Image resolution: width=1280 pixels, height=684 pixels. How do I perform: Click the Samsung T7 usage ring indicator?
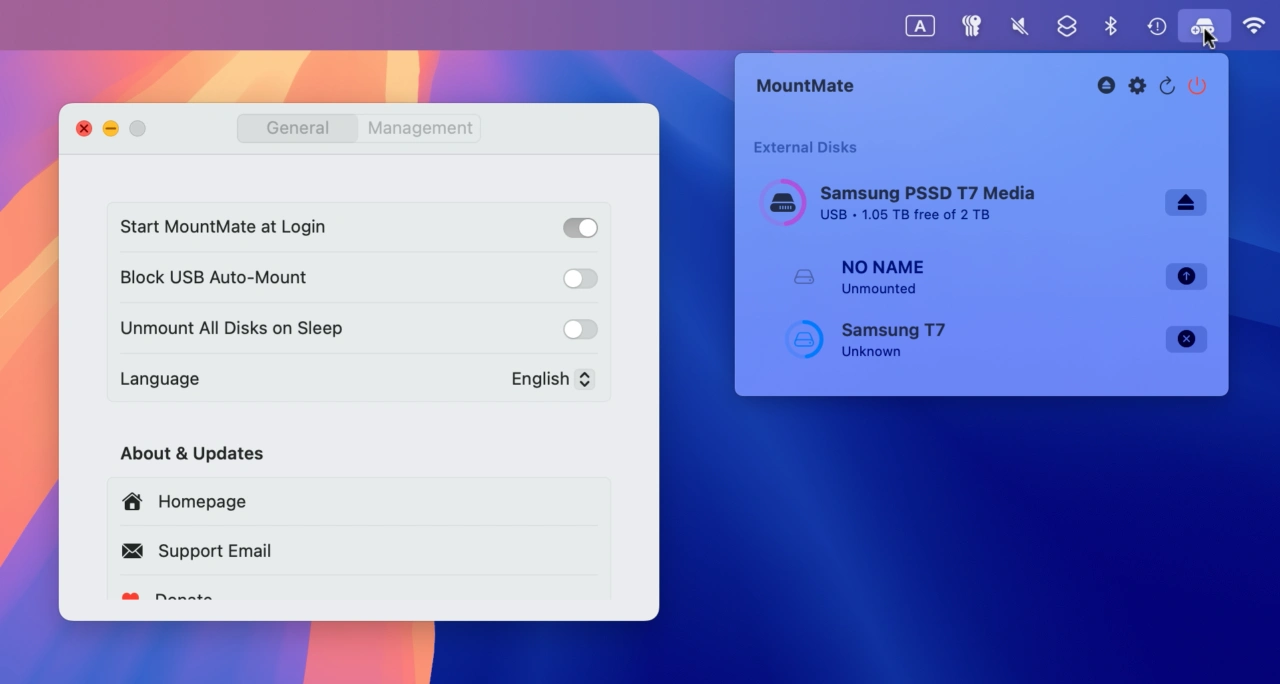coord(804,340)
